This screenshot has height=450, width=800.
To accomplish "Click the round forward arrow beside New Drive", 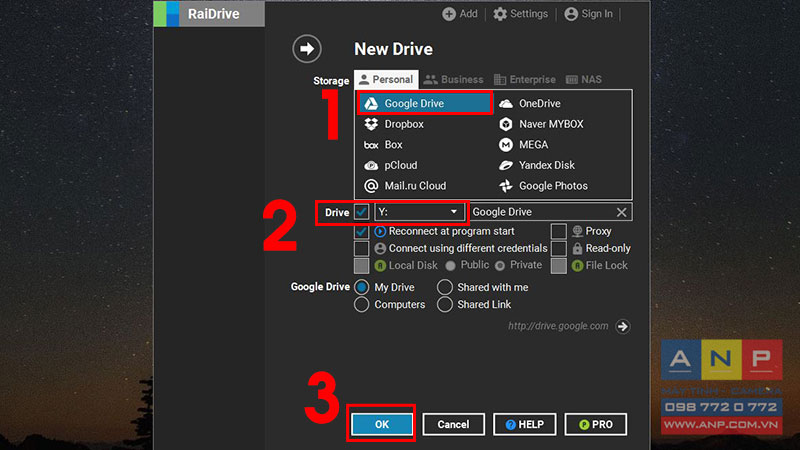I will [x=307, y=49].
